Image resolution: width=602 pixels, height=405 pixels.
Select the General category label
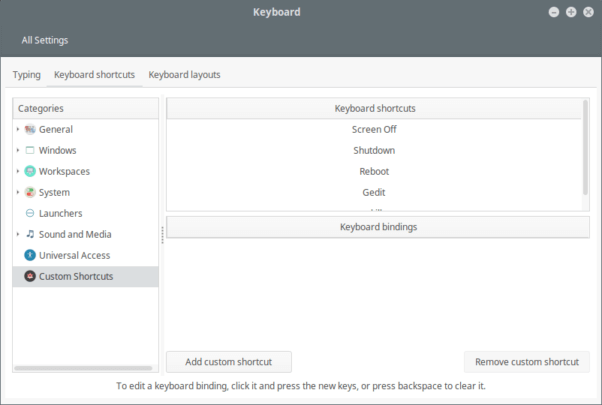coord(56,129)
